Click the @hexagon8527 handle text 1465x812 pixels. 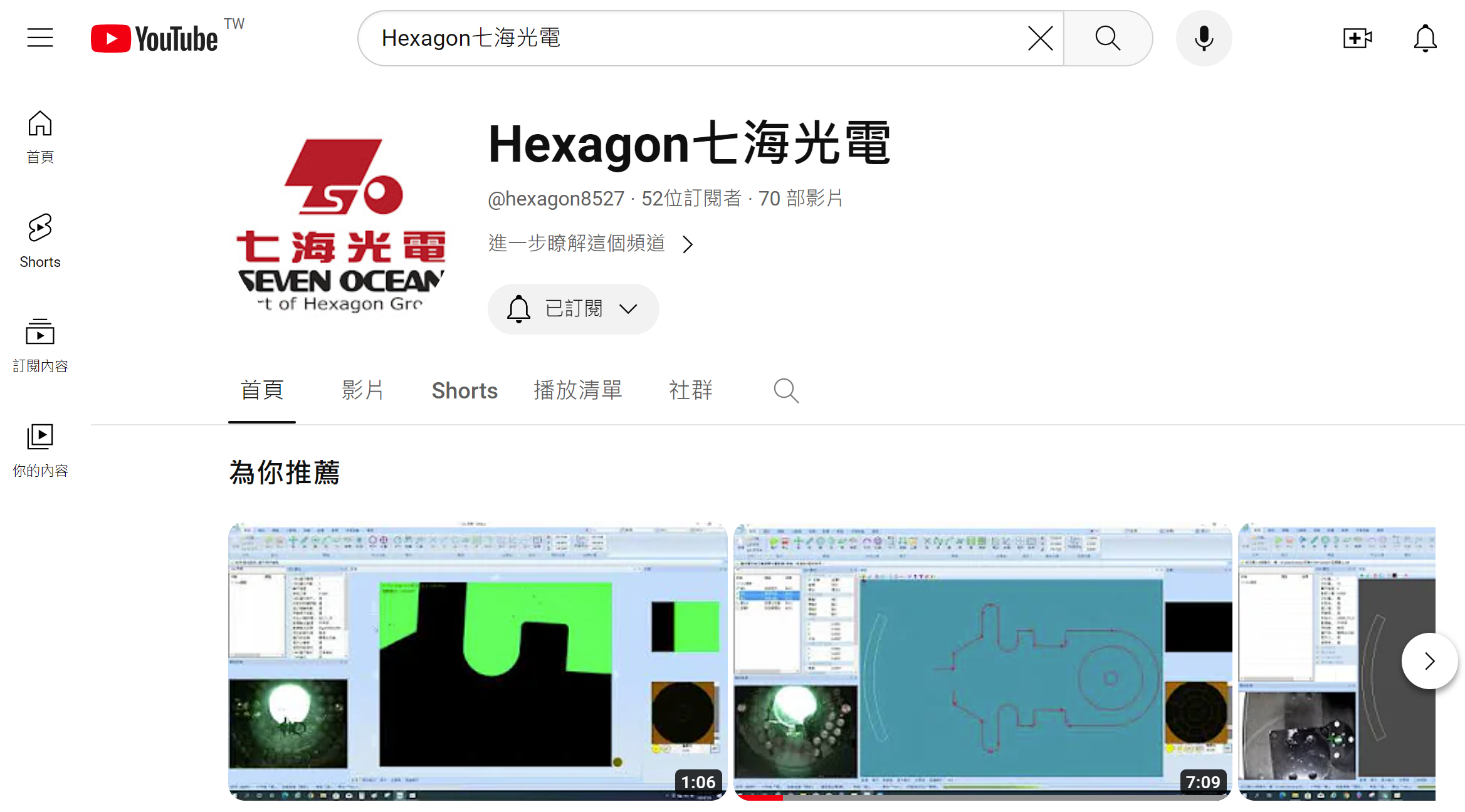pyautogui.click(x=556, y=199)
